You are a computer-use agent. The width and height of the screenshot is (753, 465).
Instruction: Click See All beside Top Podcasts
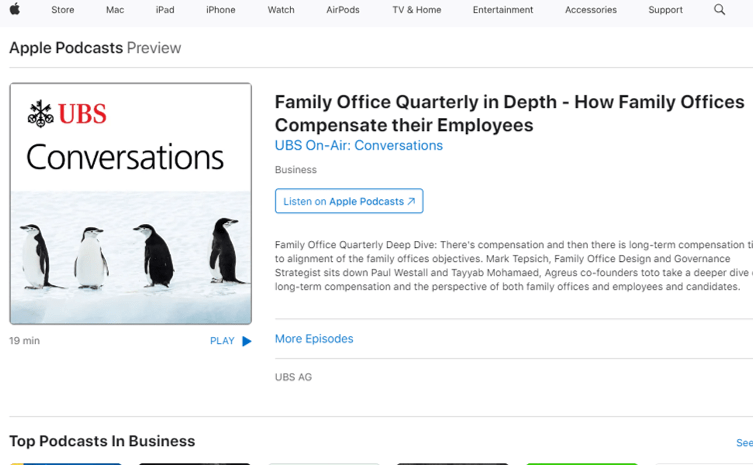click(x=744, y=442)
